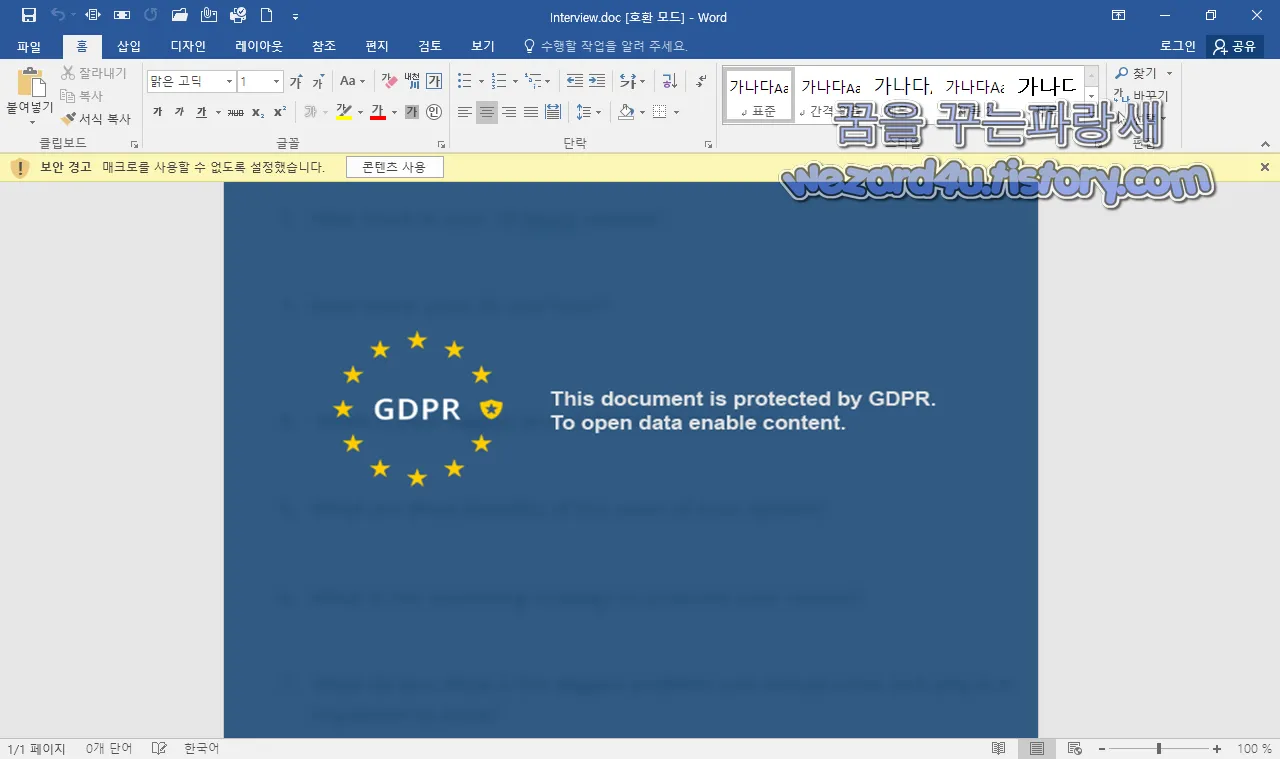Image resolution: width=1280 pixels, height=759 pixels.
Task: Toggle italic formatting
Action: [x=179, y=112]
